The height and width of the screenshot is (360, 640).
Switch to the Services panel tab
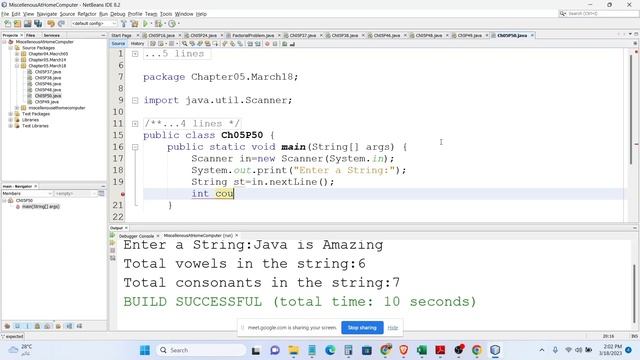pyautogui.click(x=51, y=36)
